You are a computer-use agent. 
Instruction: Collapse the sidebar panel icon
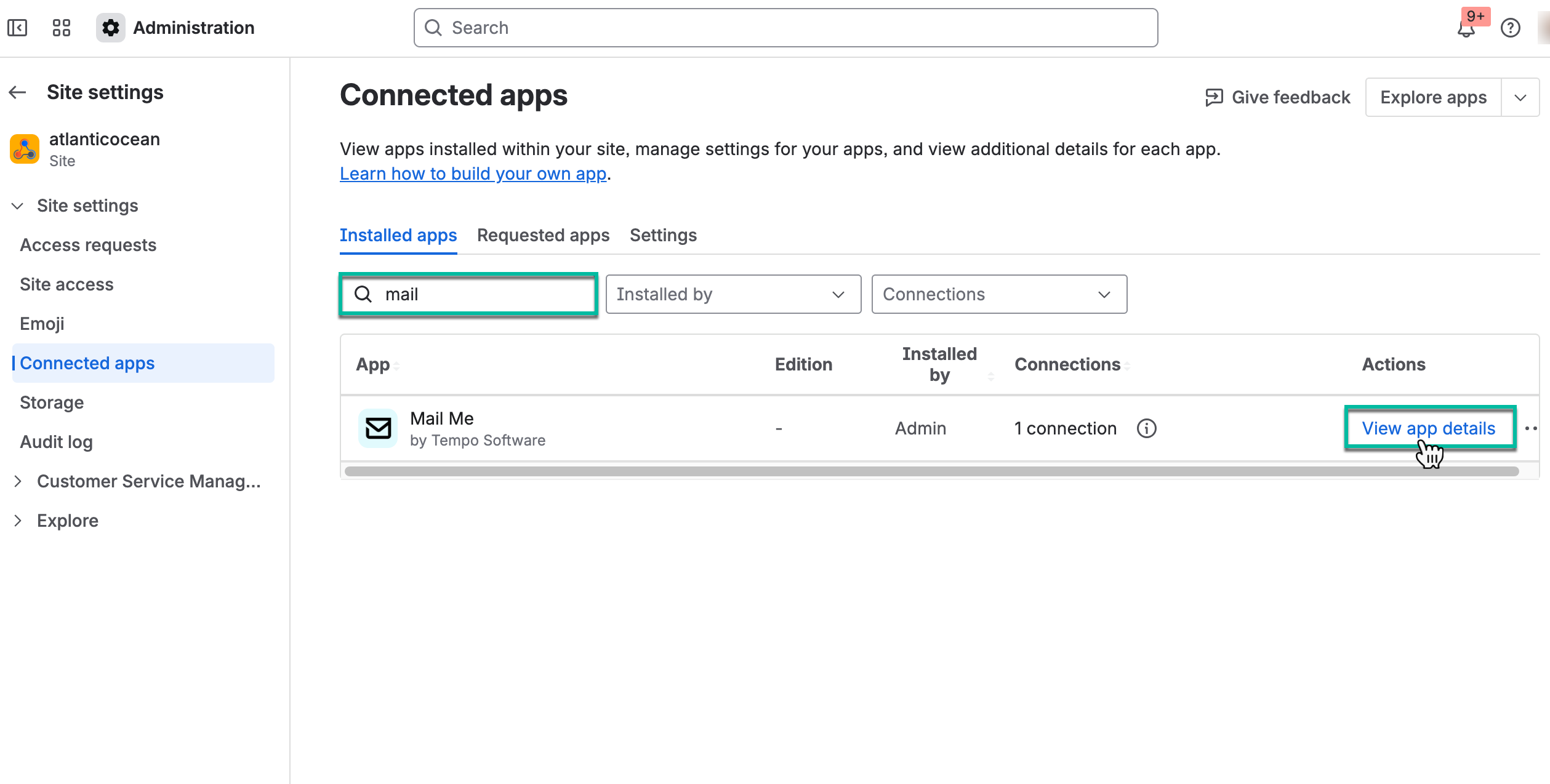click(x=17, y=28)
